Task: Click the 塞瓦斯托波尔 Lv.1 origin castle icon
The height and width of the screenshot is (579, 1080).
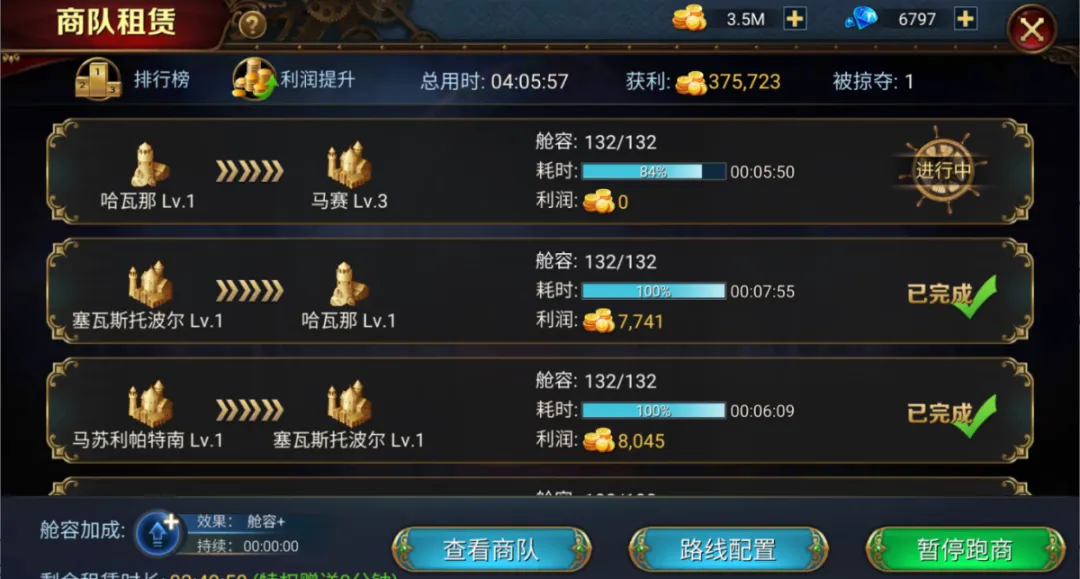Action: 149,283
